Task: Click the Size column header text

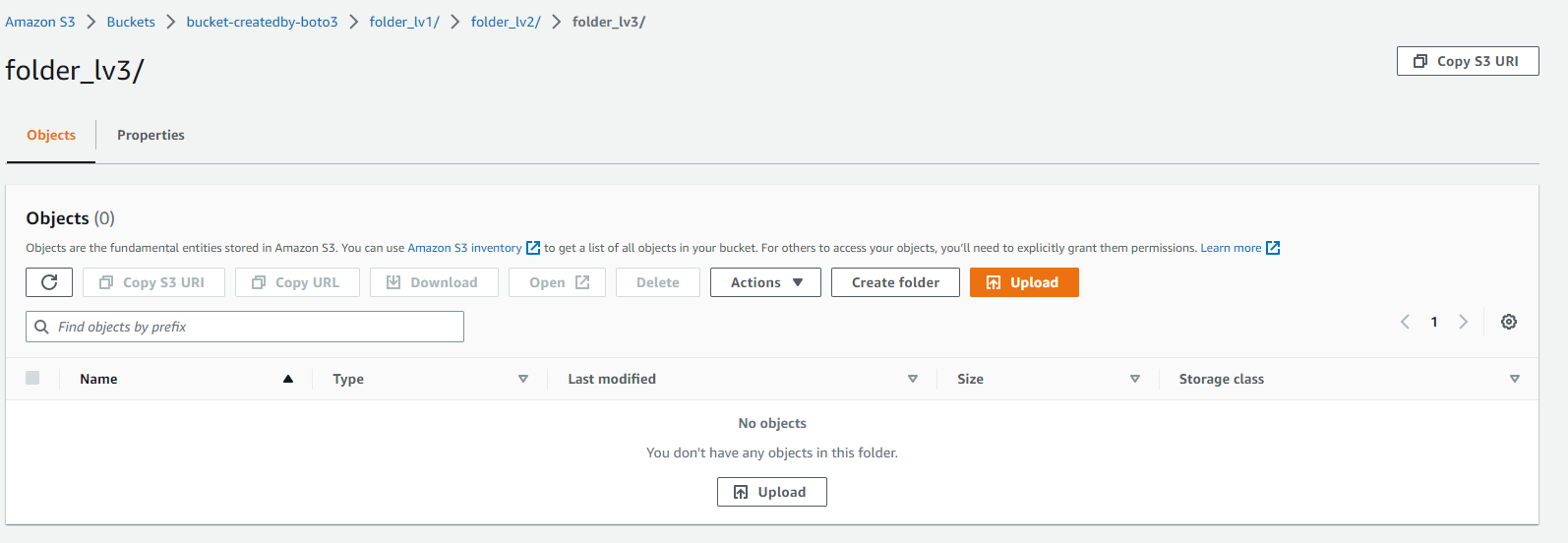Action: click(x=970, y=379)
